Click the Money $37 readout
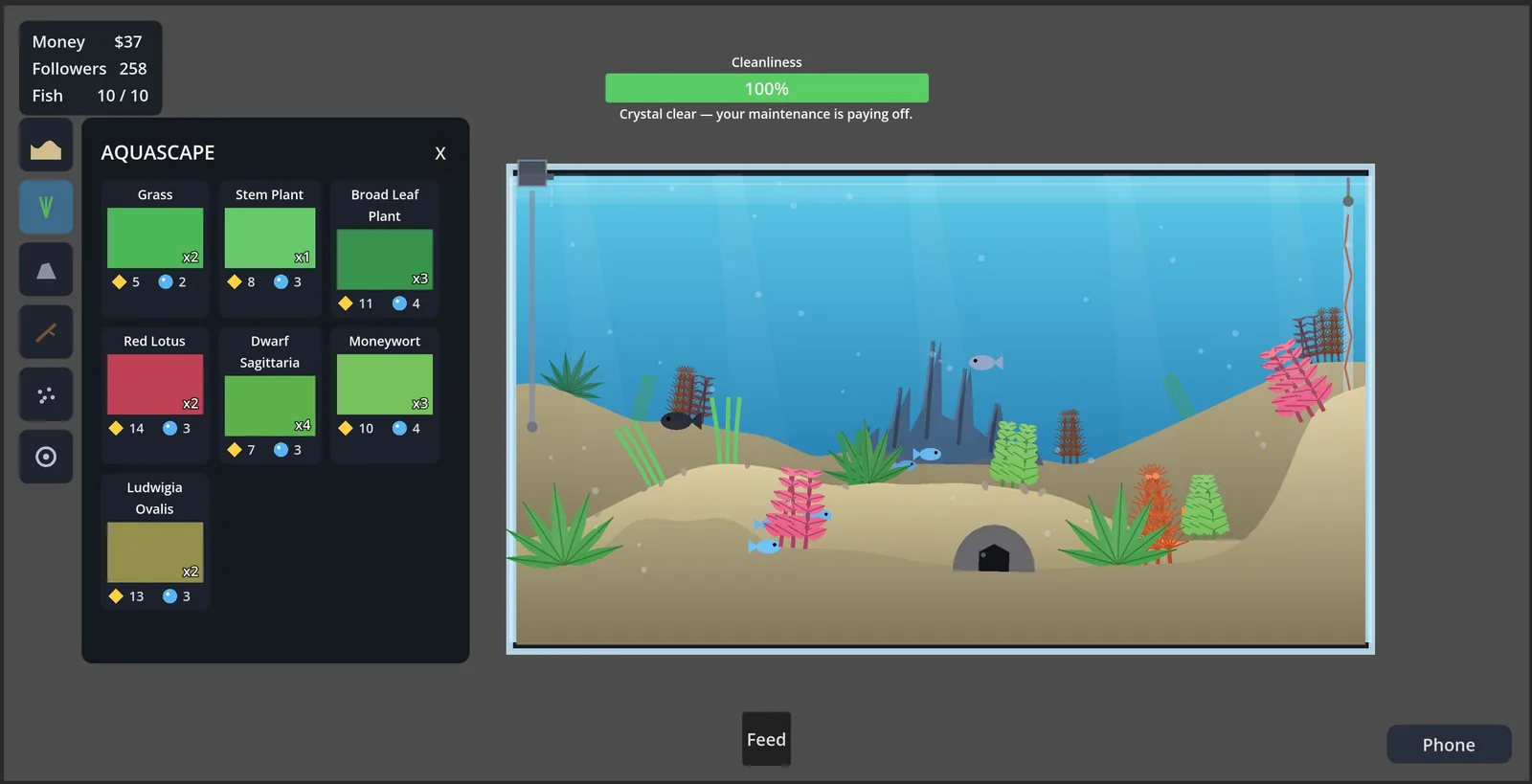Image resolution: width=1532 pixels, height=784 pixels. point(87,41)
